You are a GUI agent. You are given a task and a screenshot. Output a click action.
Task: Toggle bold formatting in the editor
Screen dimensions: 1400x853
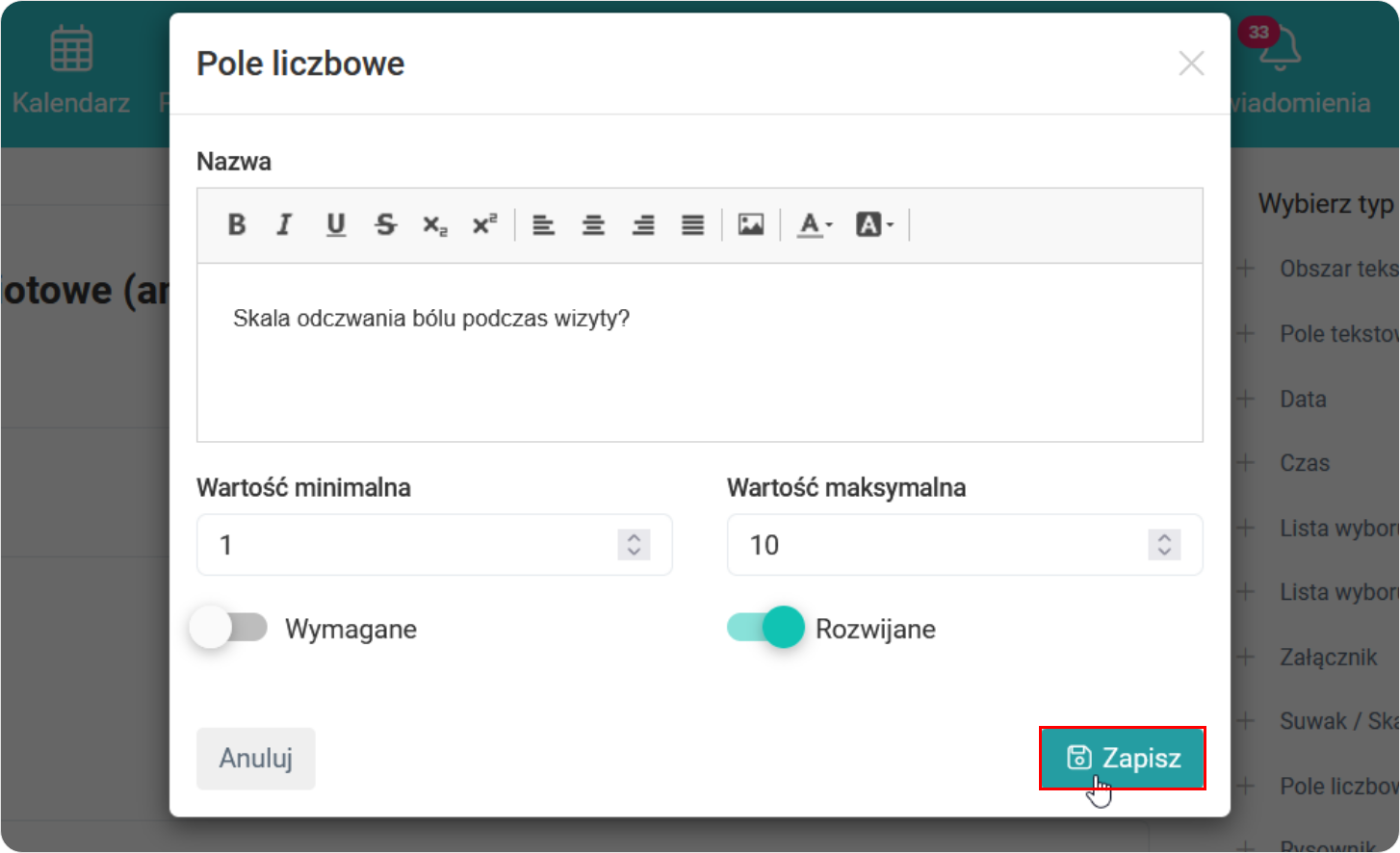[237, 224]
